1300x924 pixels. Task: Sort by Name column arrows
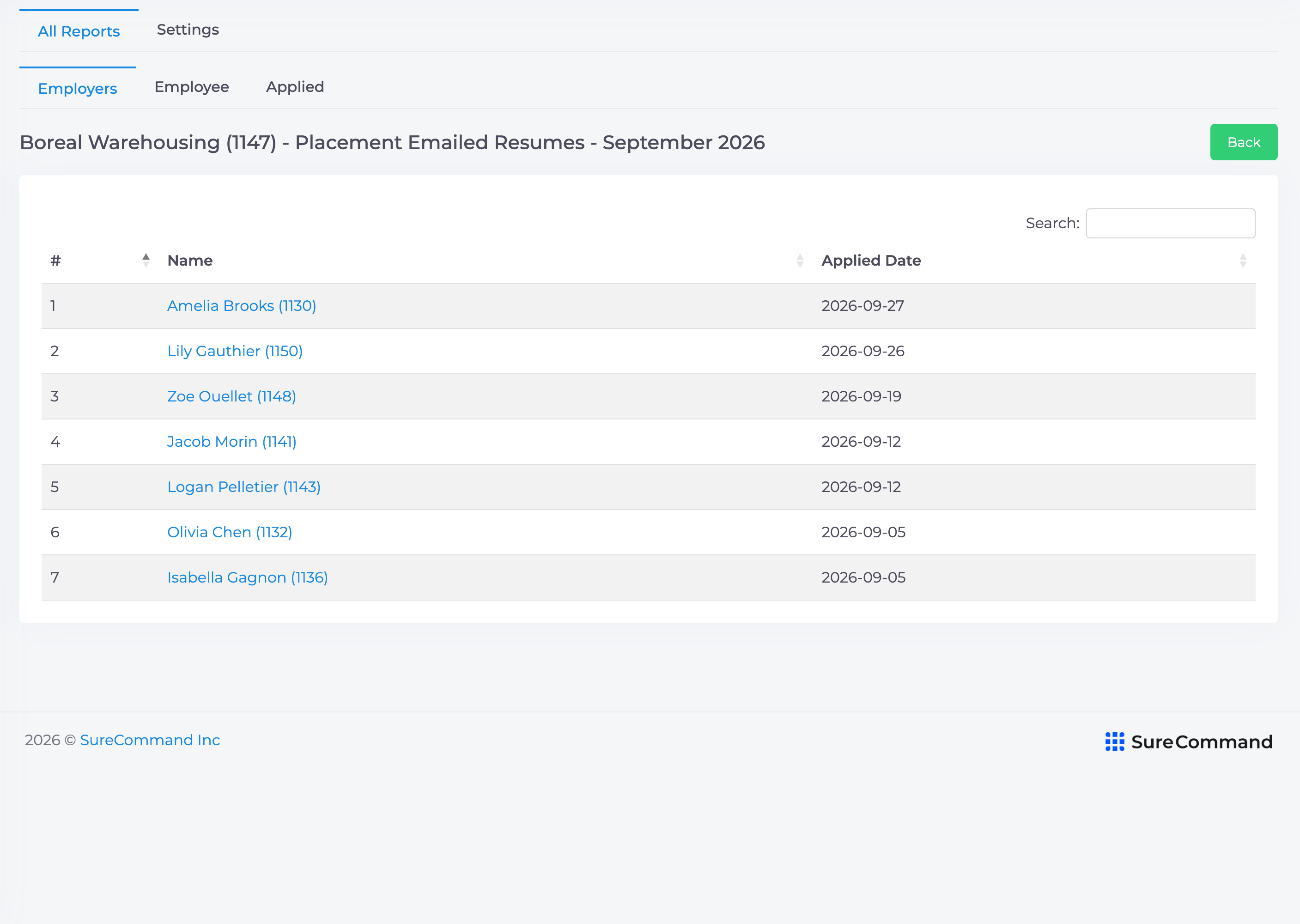[x=800, y=261]
